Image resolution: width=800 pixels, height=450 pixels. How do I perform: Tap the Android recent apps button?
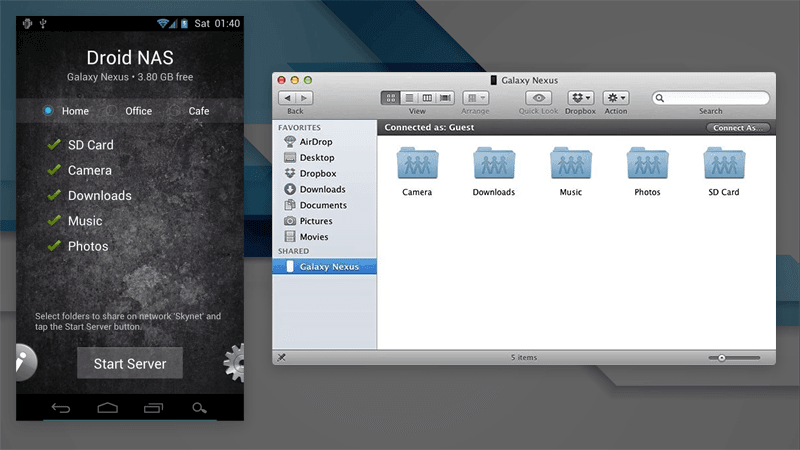(154, 408)
